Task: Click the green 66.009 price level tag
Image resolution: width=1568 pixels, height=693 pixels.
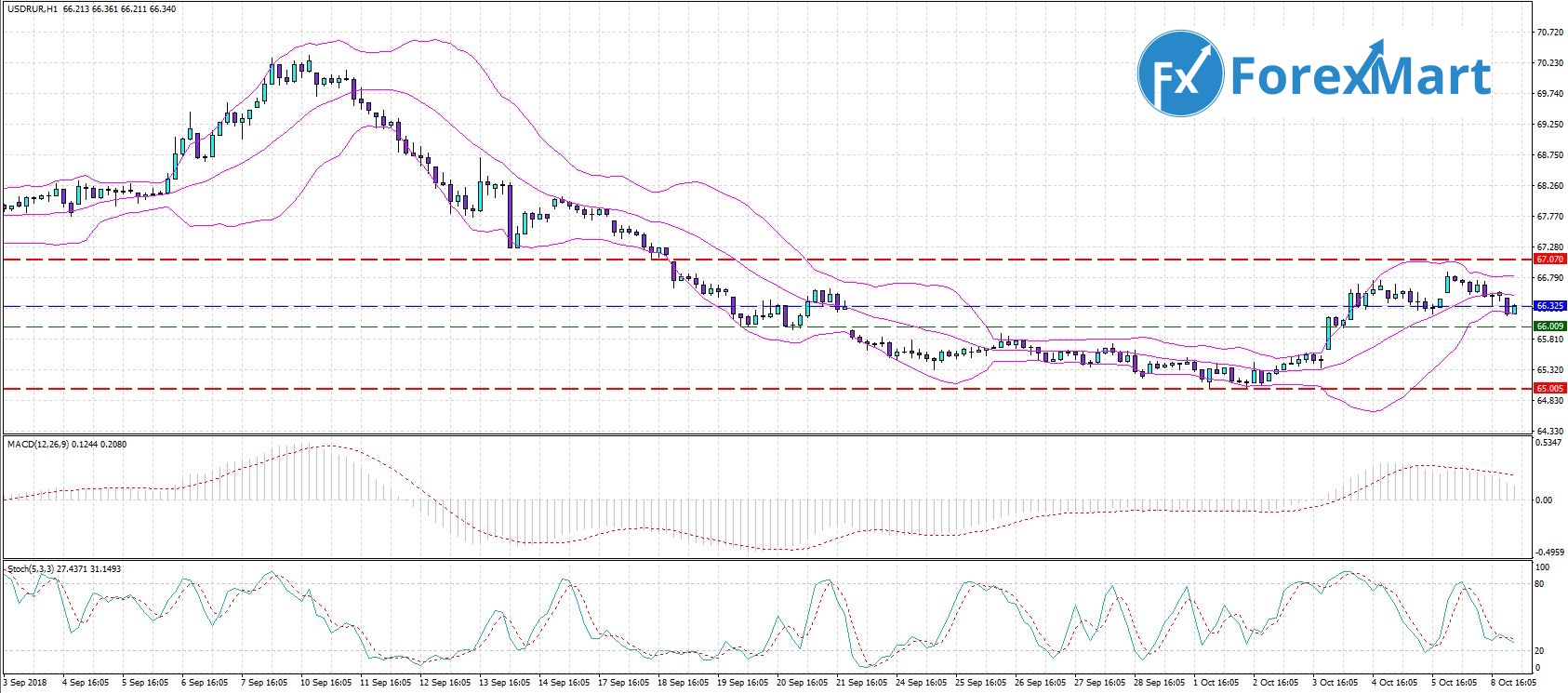Action: (1550, 327)
